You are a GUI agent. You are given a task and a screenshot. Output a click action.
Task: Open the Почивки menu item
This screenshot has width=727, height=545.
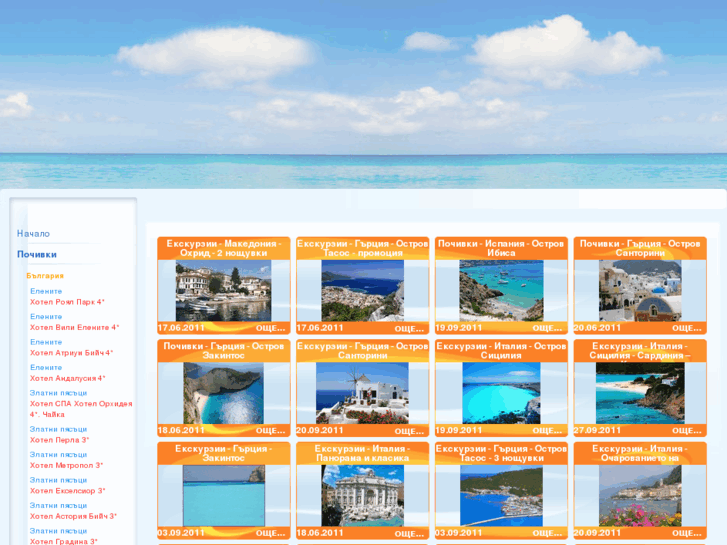click(x=37, y=254)
